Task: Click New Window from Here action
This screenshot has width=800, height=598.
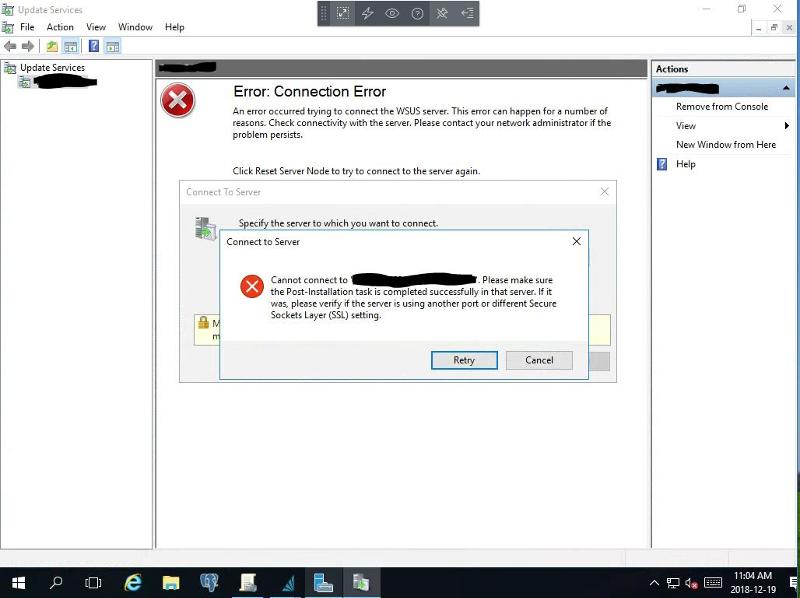Action: tap(726, 145)
